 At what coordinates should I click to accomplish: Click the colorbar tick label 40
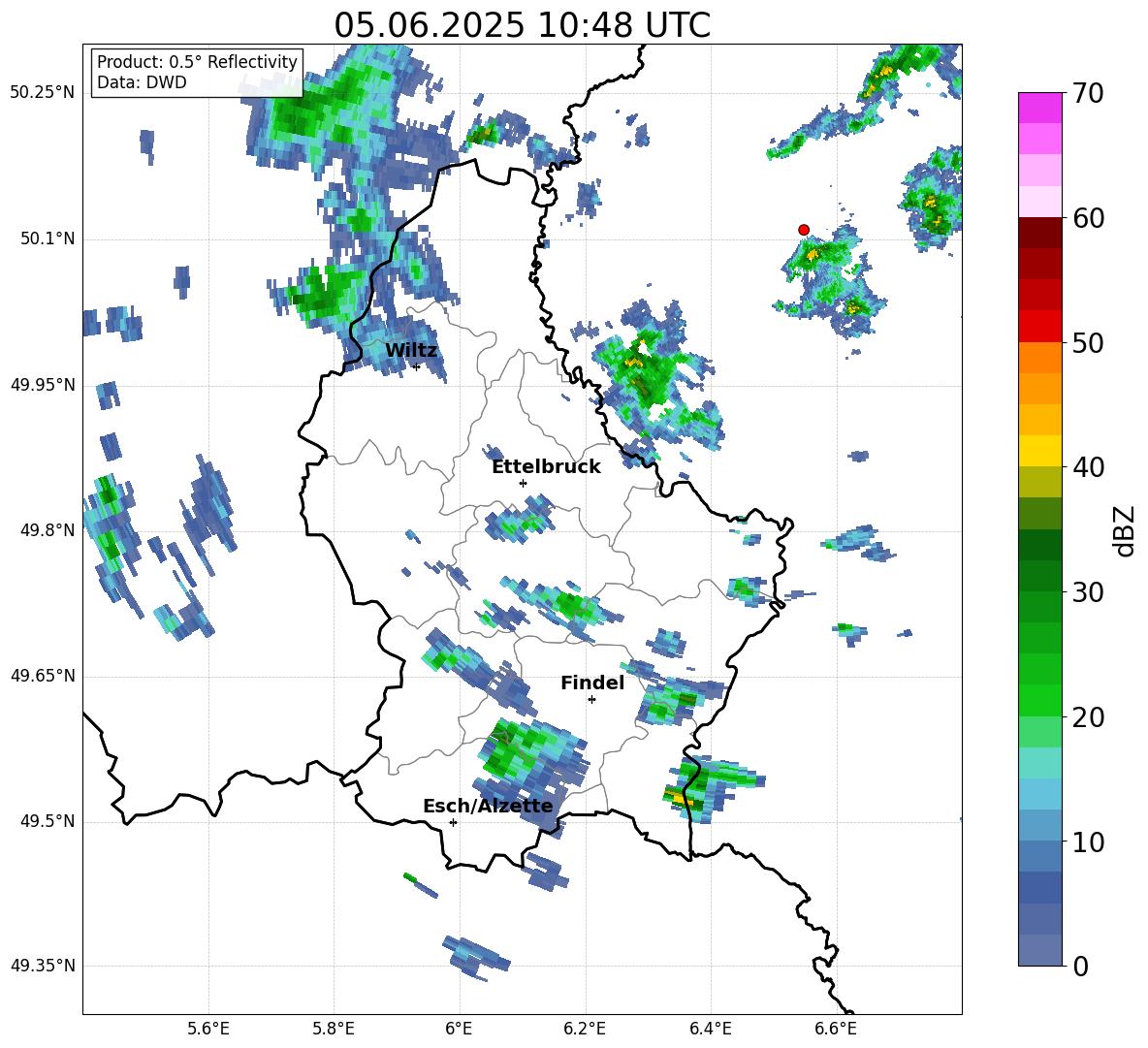1087,467
